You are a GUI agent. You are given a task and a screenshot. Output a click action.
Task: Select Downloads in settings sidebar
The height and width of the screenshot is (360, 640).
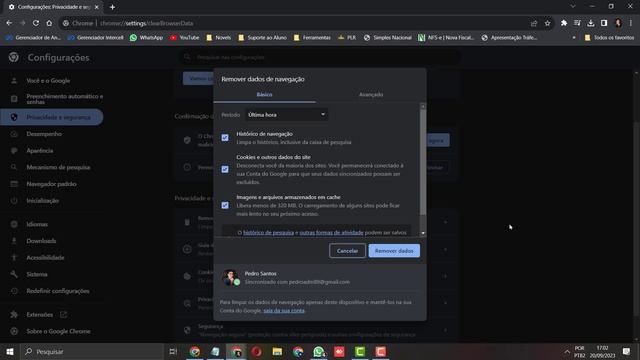[x=41, y=241]
